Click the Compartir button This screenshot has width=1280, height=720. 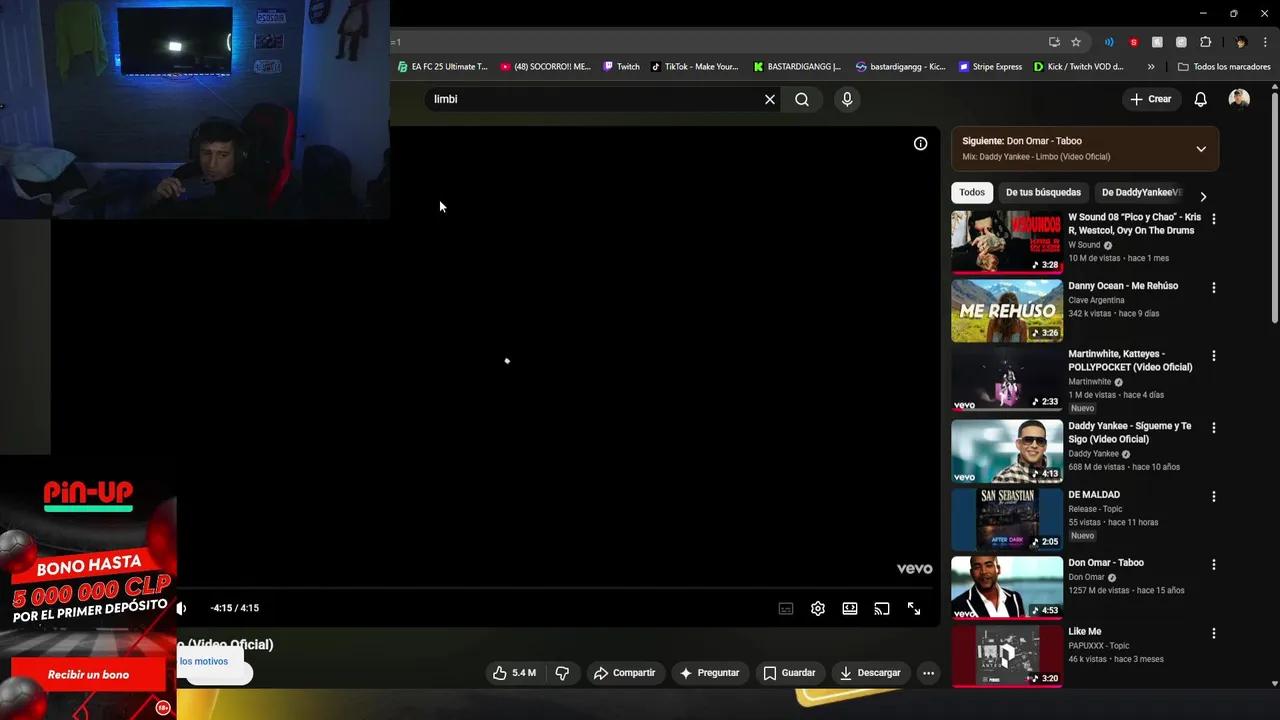626,672
